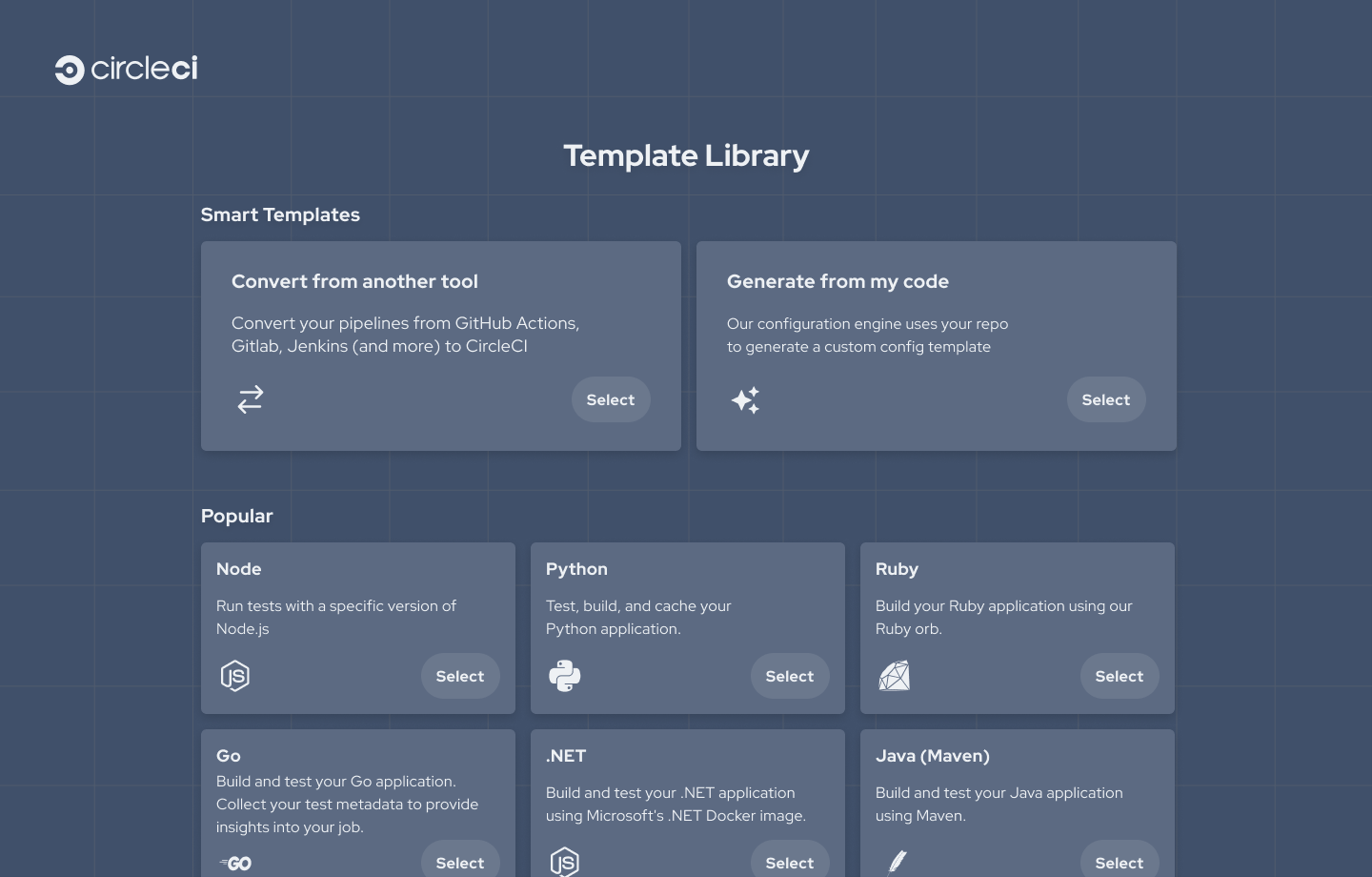Click the Python card description text
The image size is (1372, 877).
(638, 617)
